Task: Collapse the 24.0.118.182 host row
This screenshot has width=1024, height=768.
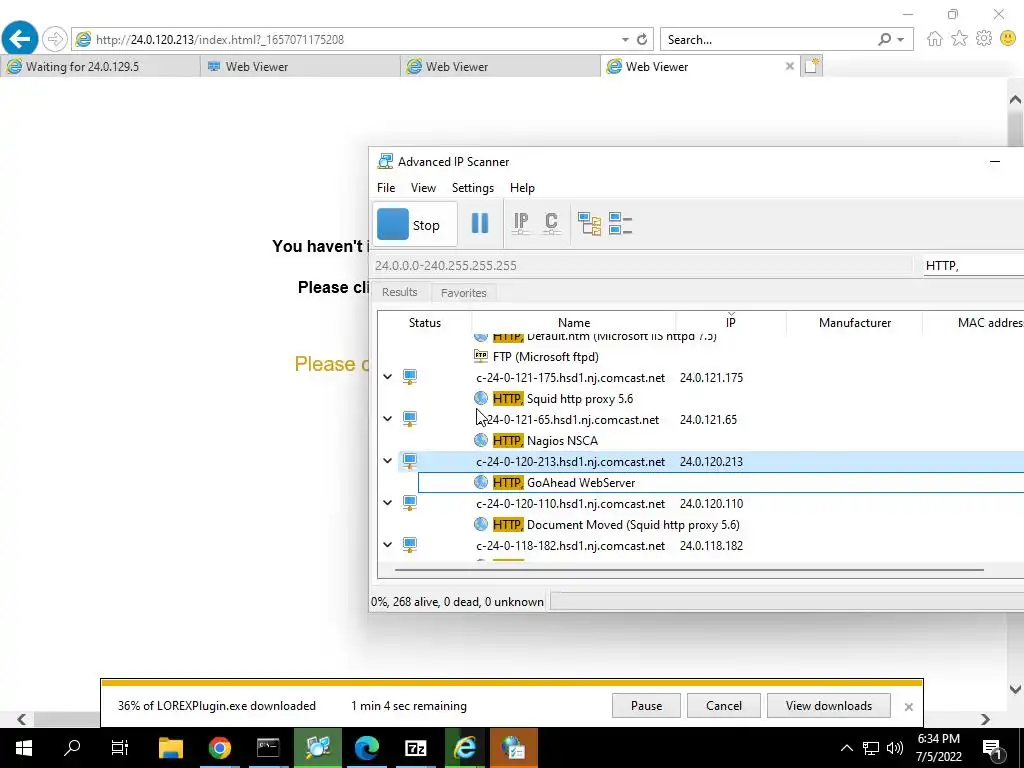Action: (x=387, y=545)
